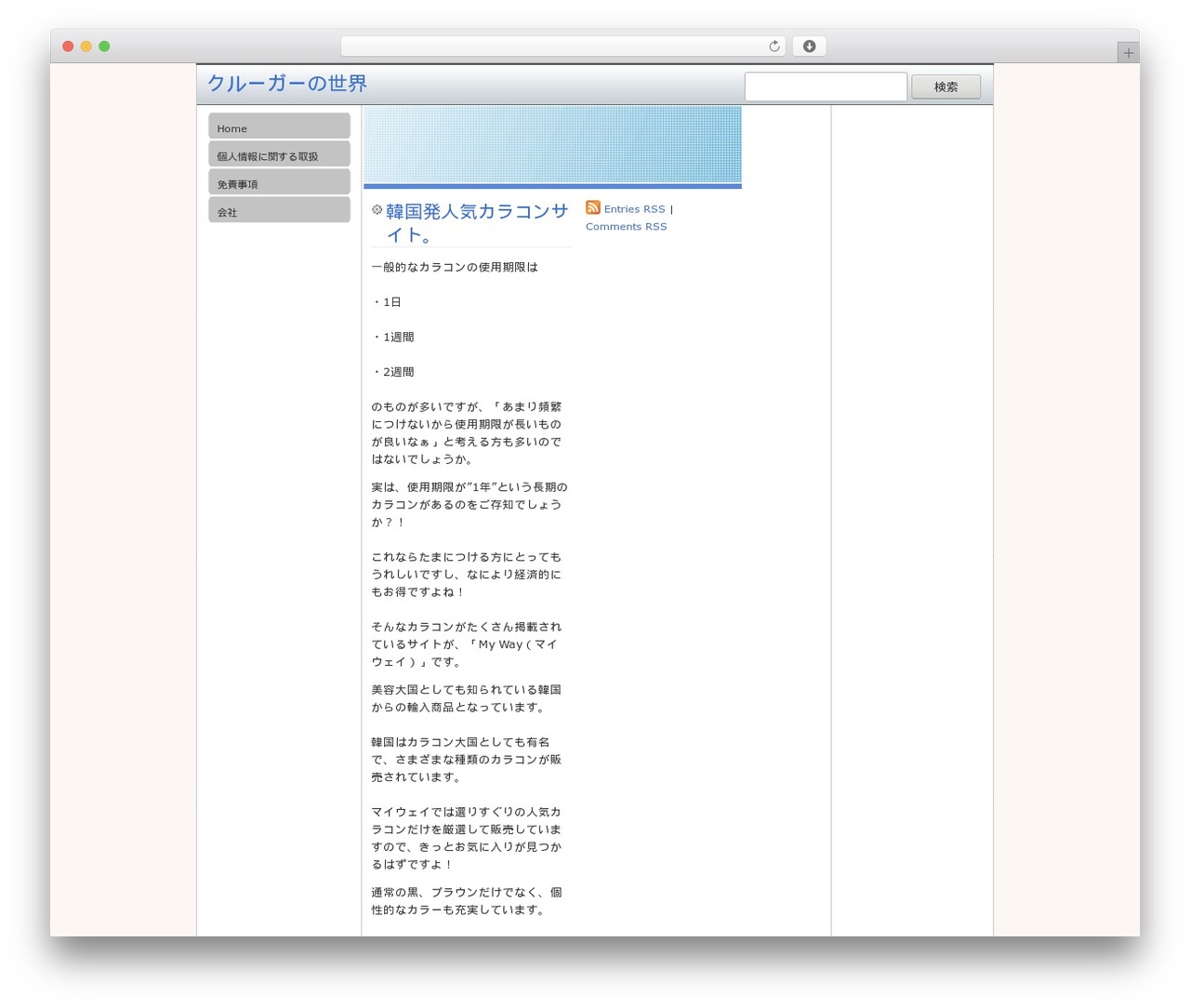The width and height of the screenshot is (1190, 1008).
Task: Click paragraph starting そんなカラコンがたくさん
Action: (x=467, y=644)
